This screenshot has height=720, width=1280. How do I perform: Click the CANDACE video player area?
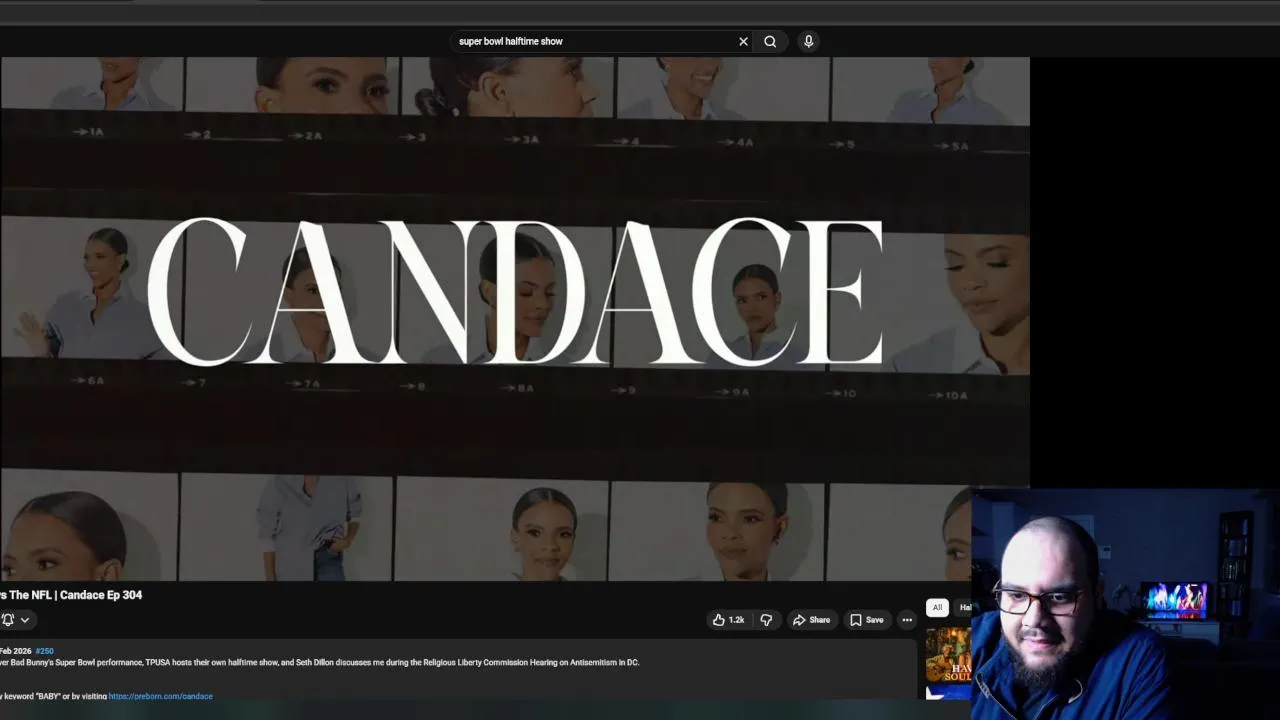tap(515, 318)
